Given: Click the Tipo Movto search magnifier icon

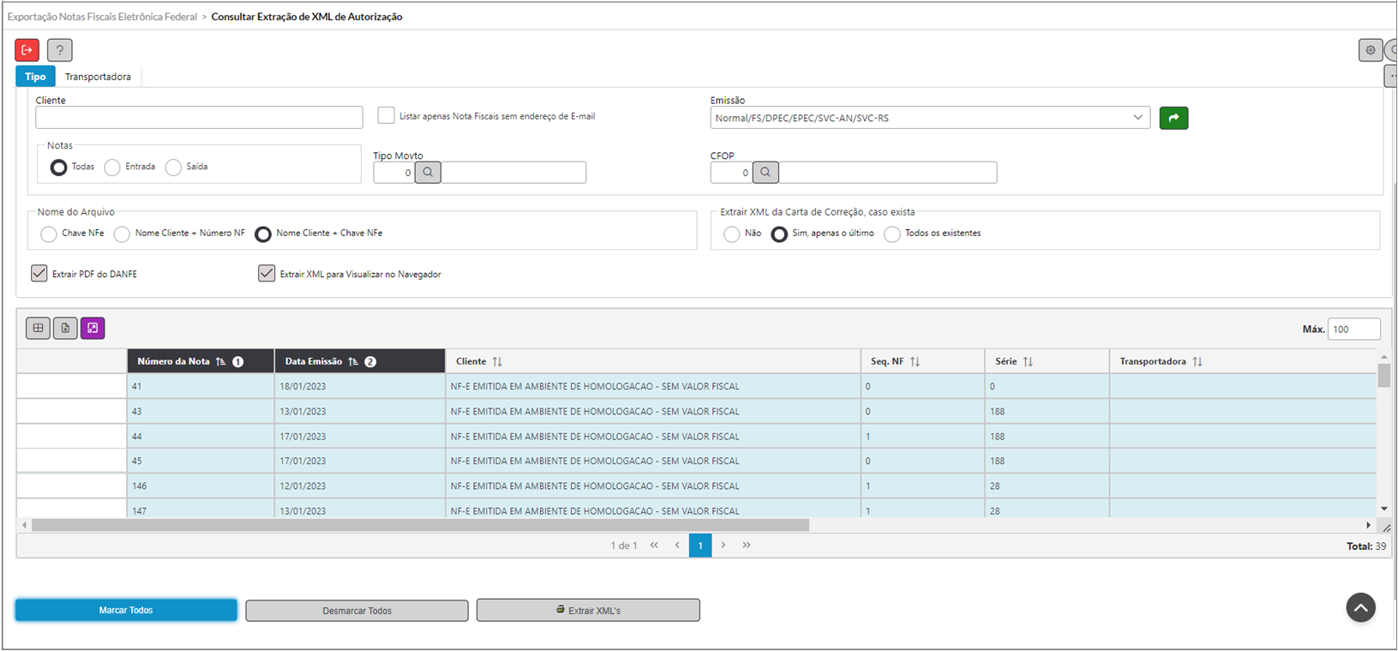Looking at the screenshot, I should [x=428, y=173].
